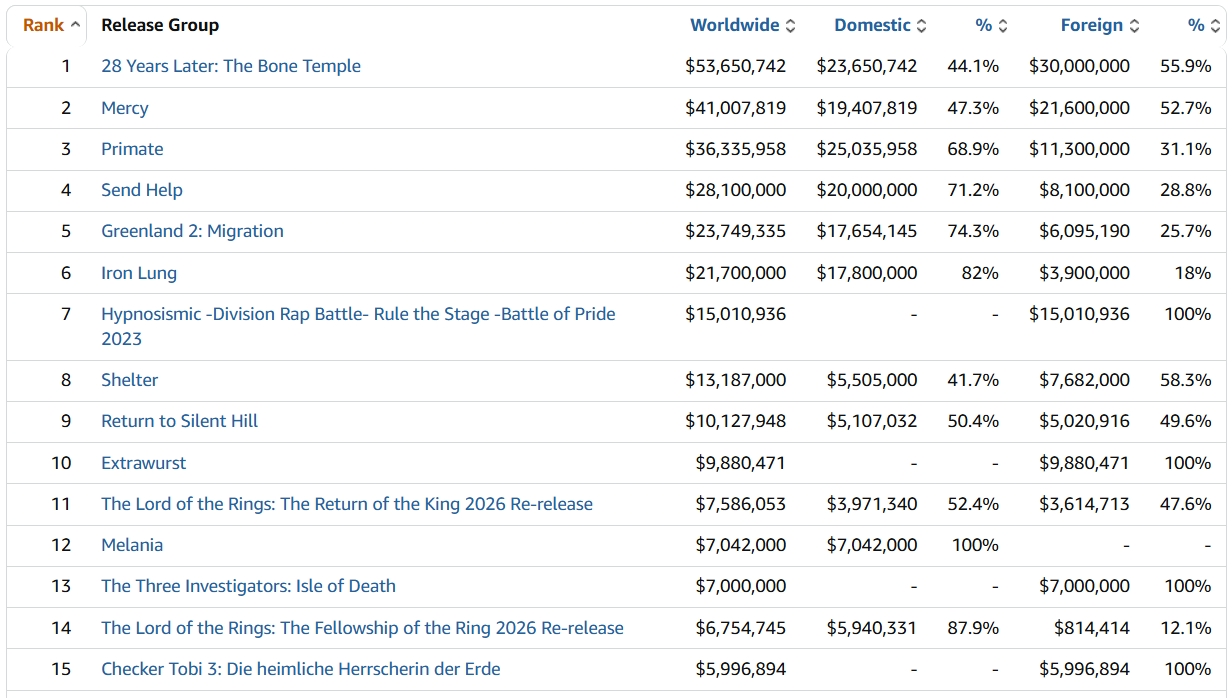Open Hypnosismic Division Rap Battle link
The image size is (1232, 698).
pos(358,314)
